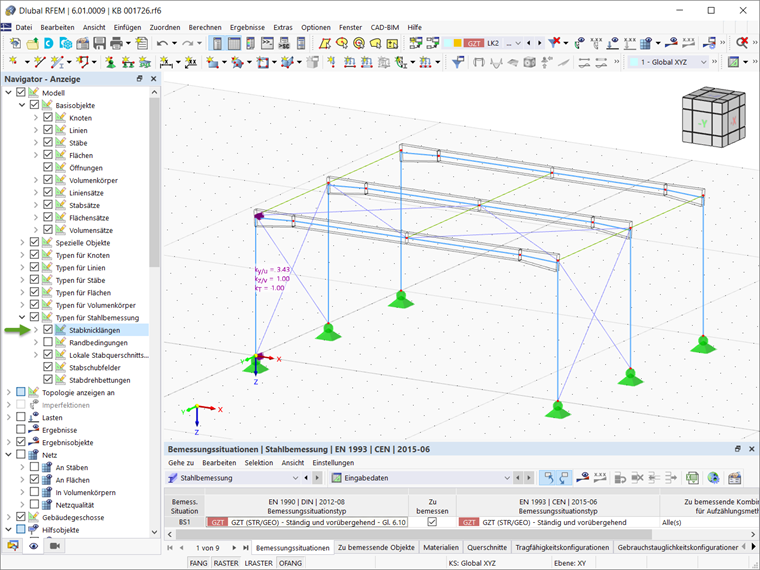Uncheck the Stäbe checkbox

click(x=48, y=142)
